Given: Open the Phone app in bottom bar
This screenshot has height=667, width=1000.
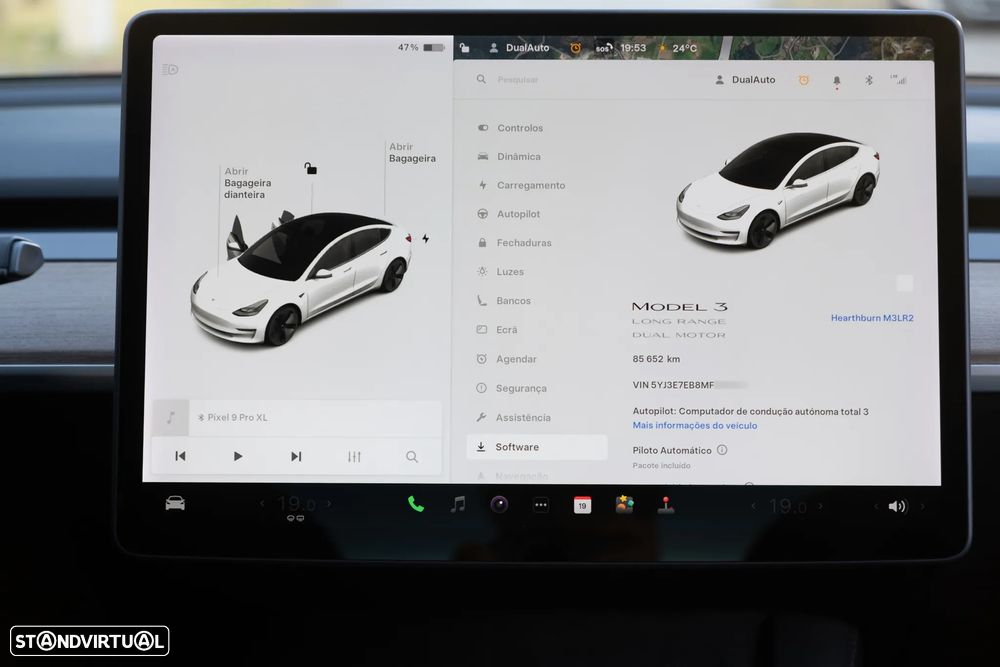Looking at the screenshot, I should click(x=416, y=504).
